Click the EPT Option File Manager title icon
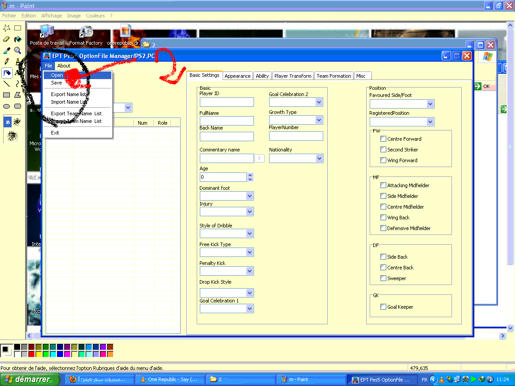The height and width of the screenshot is (386, 515). click(x=47, y=56)
